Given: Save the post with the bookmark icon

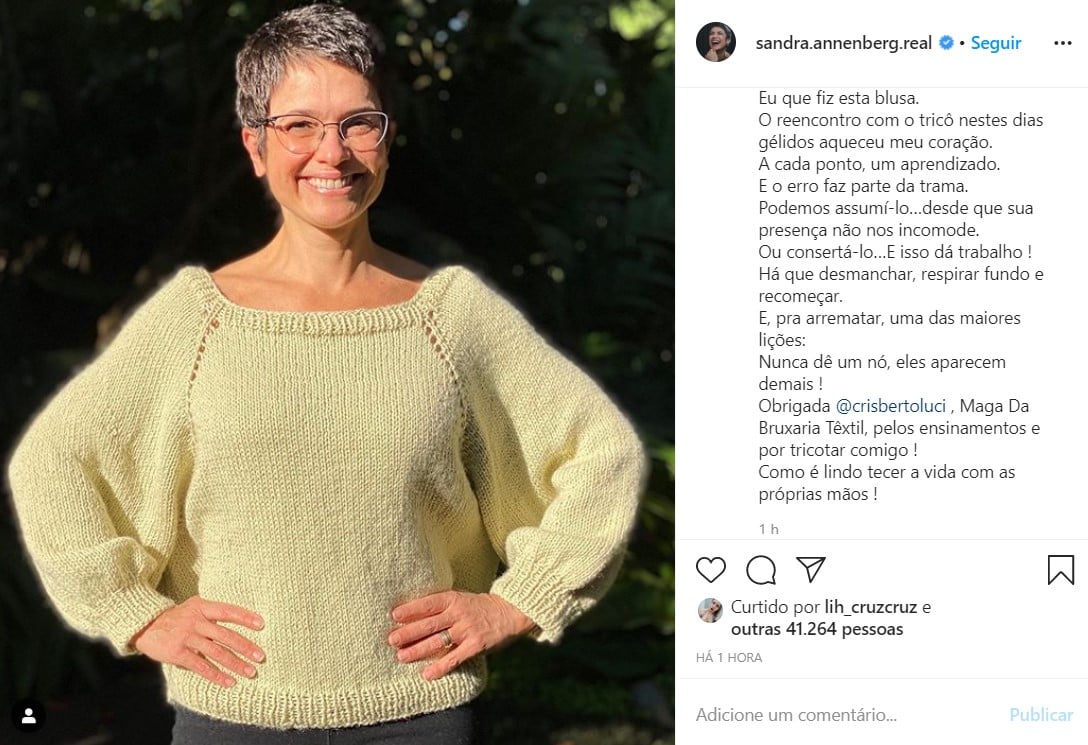Looking at the screenshot, I should click(1060, 570).
